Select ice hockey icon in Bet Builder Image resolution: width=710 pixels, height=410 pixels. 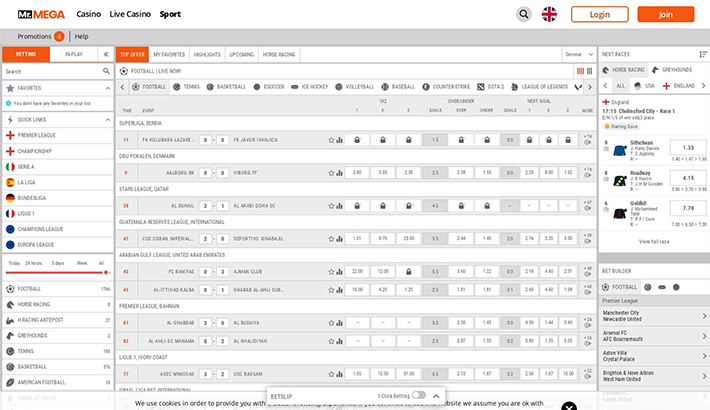click(x=662, y=287)
